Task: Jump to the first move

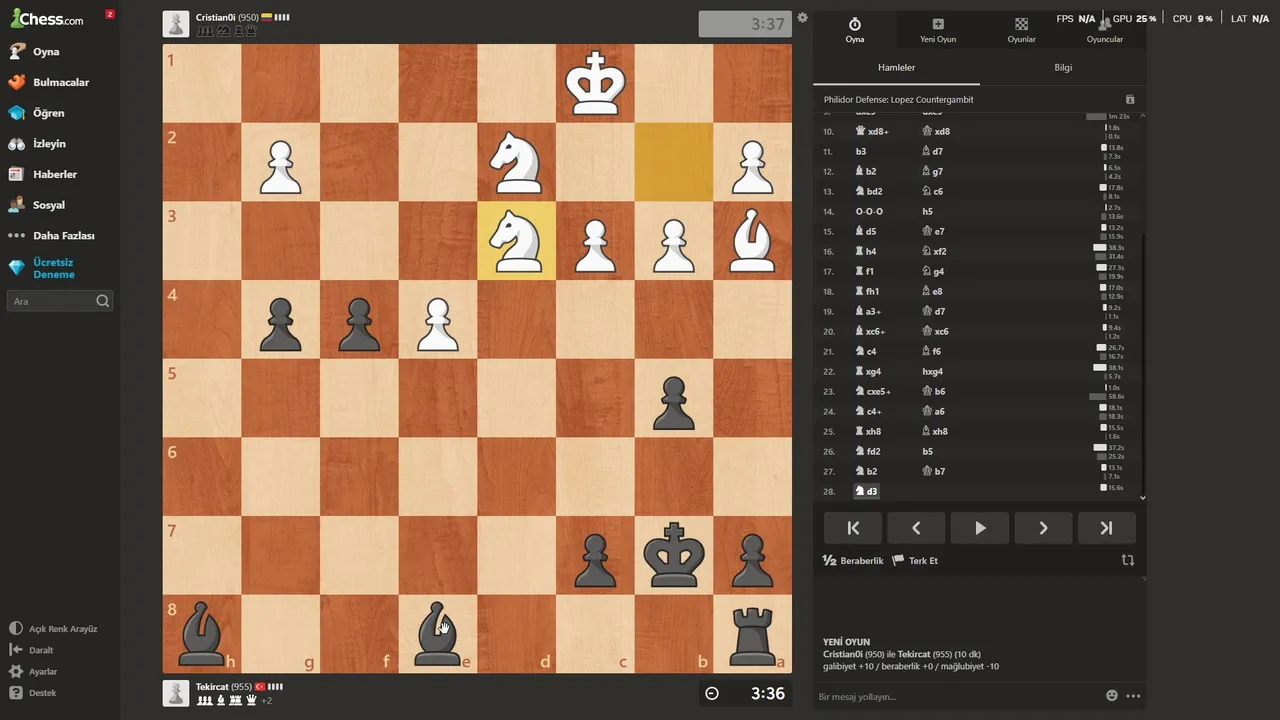Action: pyautogui.click(x=853, y=528)
